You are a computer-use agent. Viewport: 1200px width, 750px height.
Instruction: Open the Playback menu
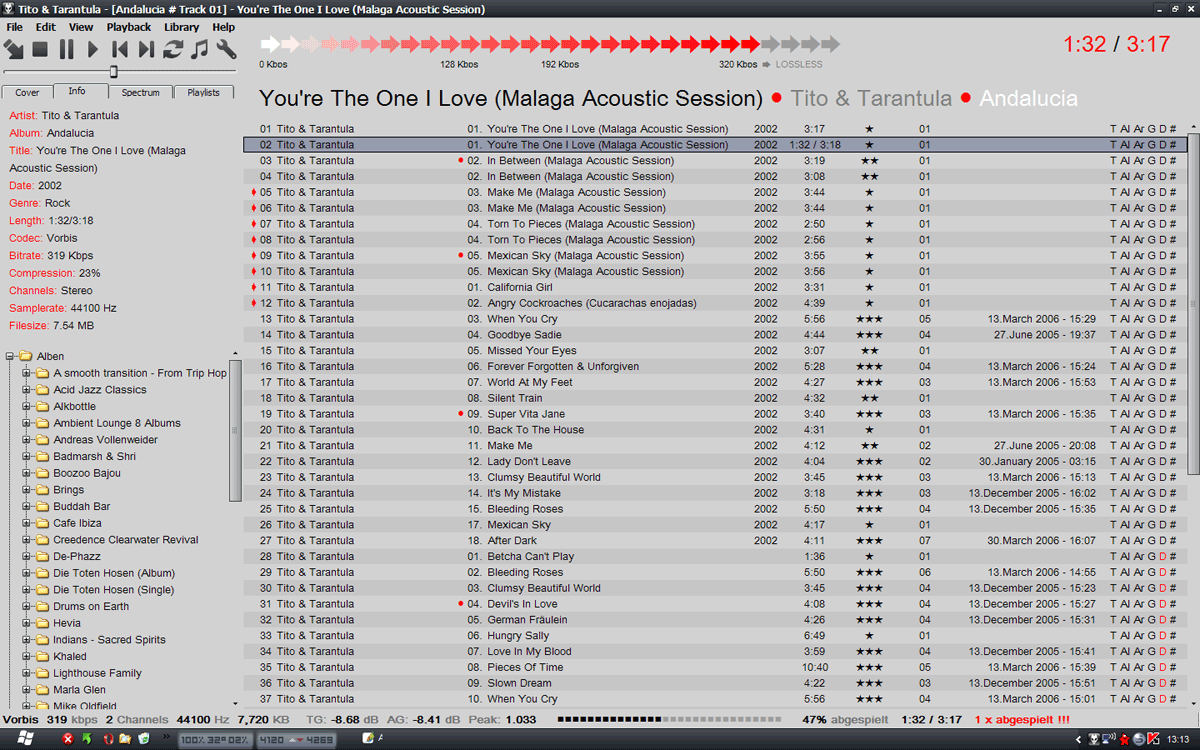click(x=129, y=27)
